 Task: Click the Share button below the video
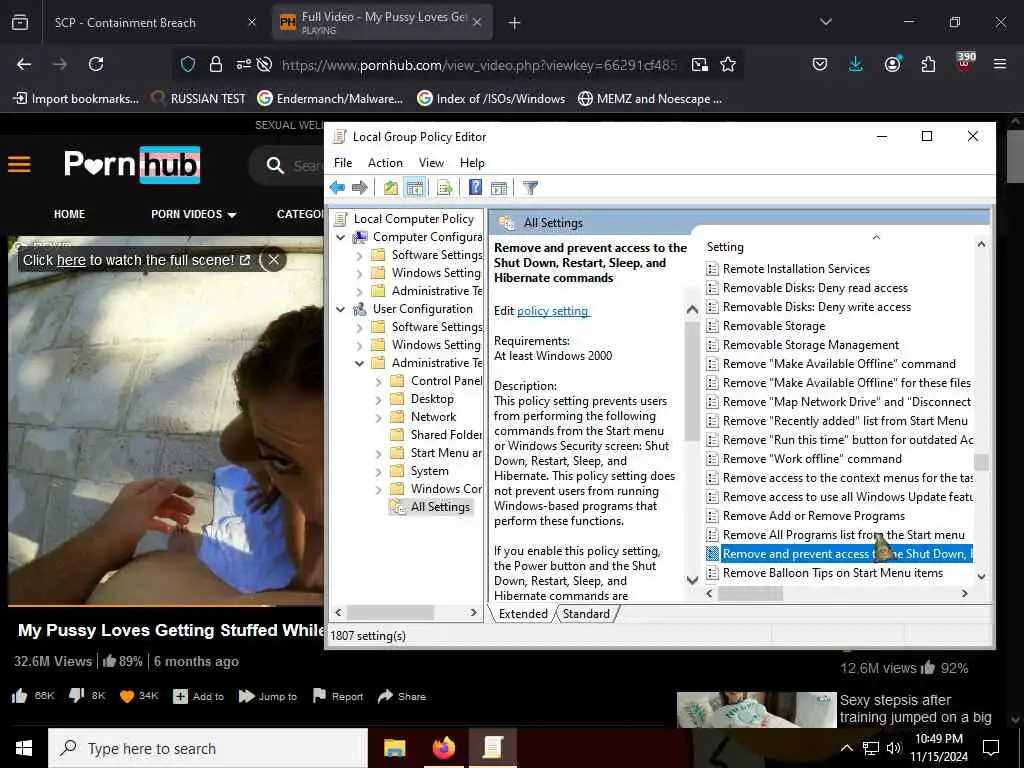402,696
